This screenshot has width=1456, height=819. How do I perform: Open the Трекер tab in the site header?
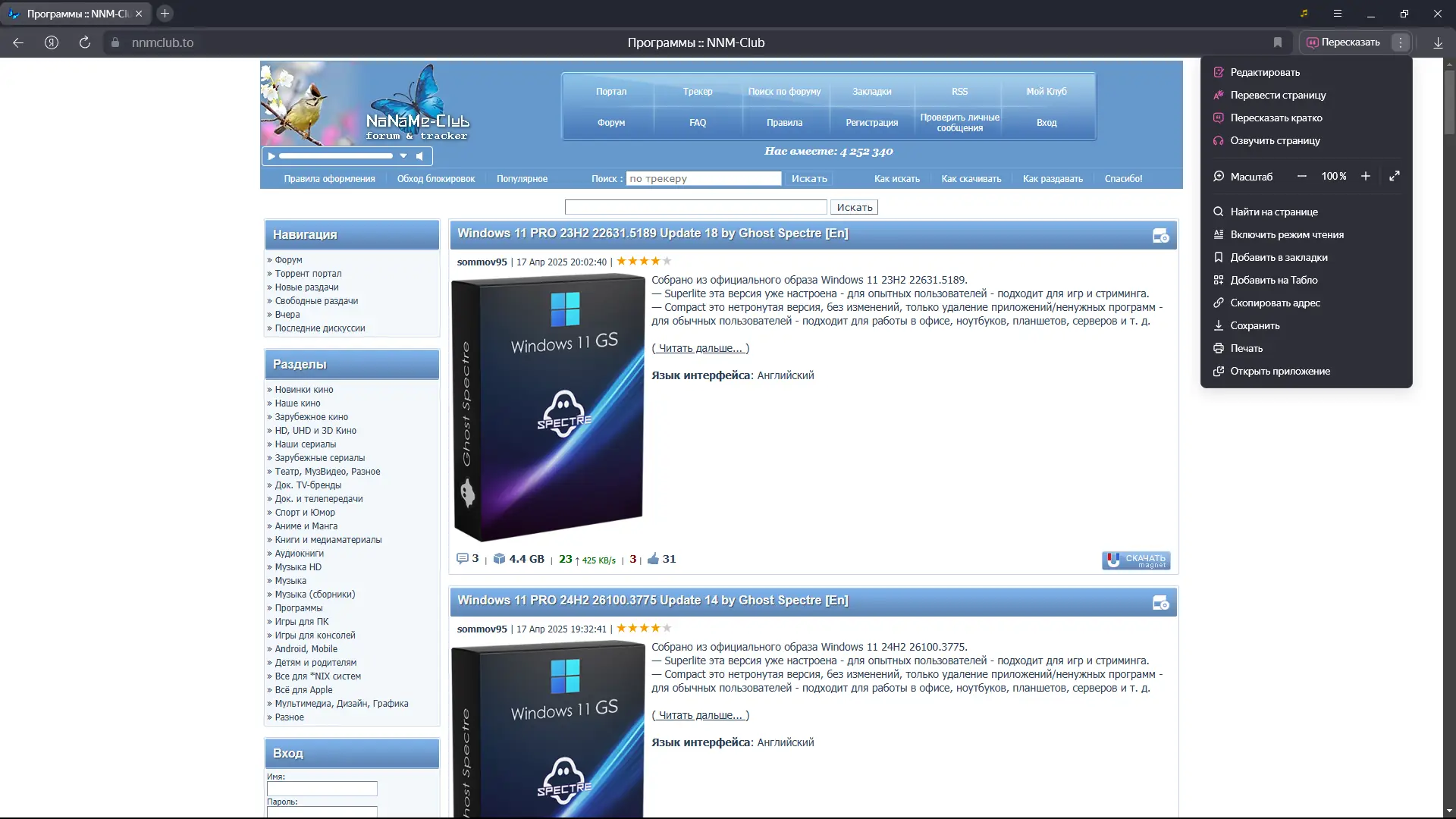[697, 92]
